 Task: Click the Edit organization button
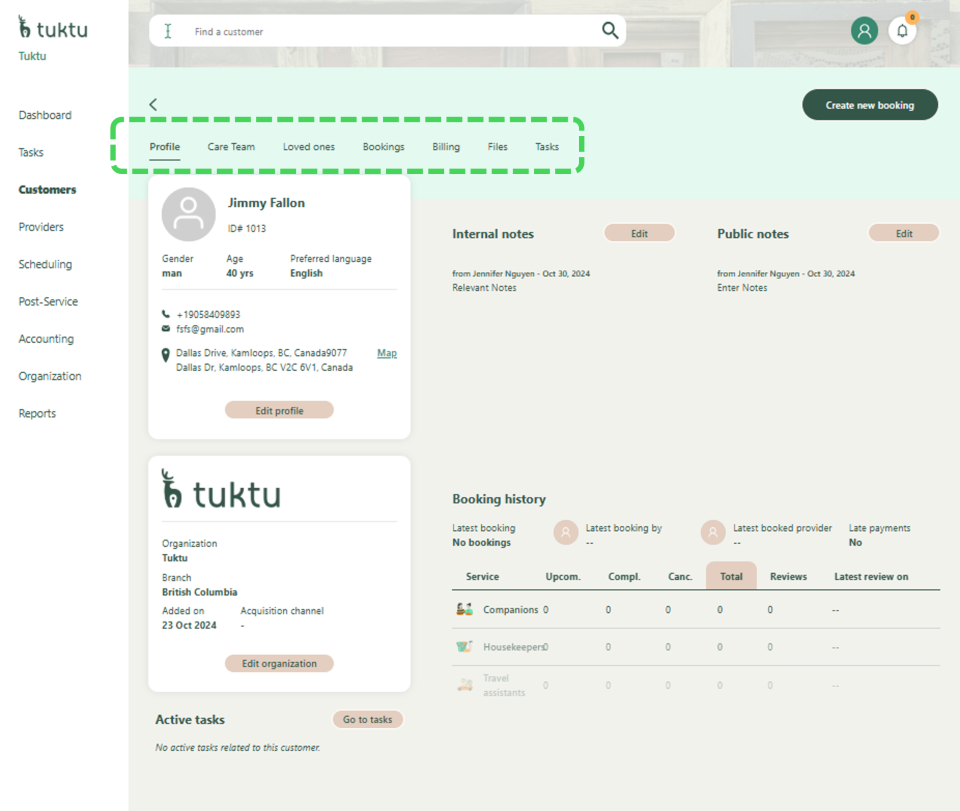tap(279, 663)
